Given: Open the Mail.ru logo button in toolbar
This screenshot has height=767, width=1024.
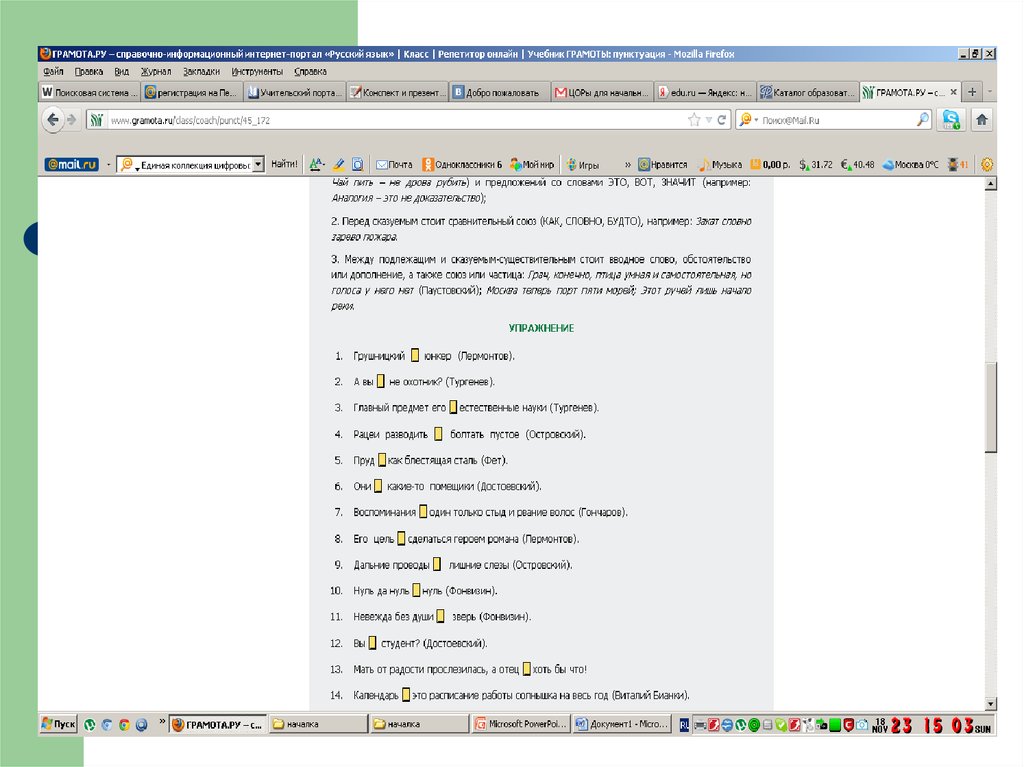Looking at the screenshot, I should point(71,164).
